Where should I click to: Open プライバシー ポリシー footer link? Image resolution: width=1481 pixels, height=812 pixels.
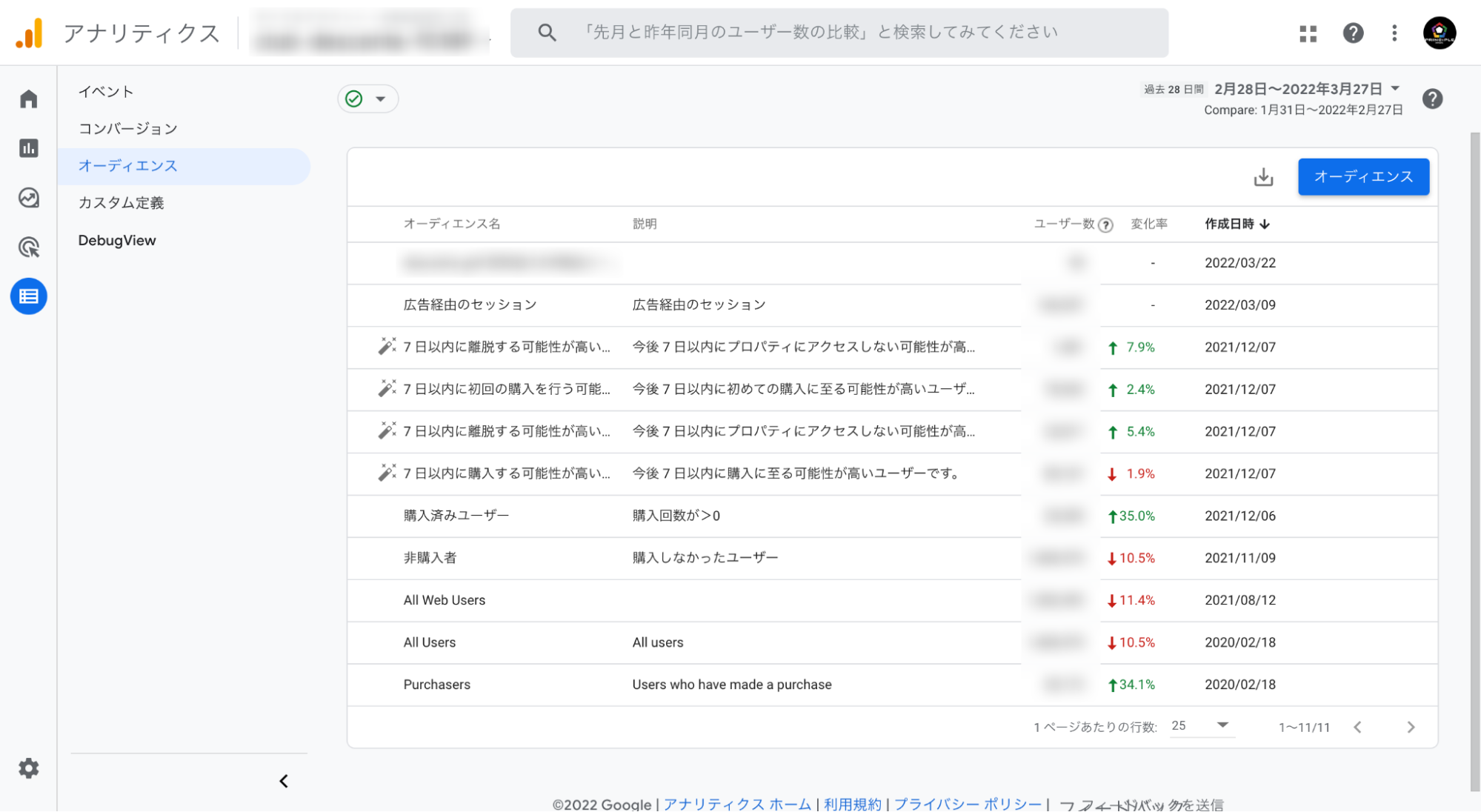968,805
